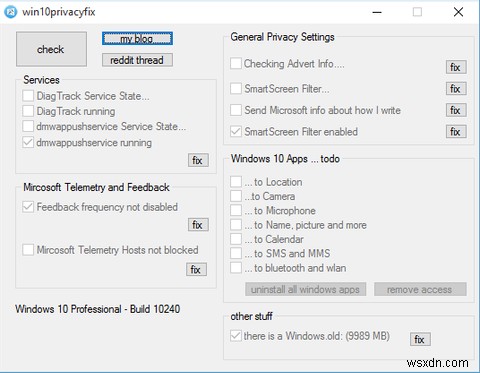Viewport: 480px width, 373px height.
Task: Click fix button for SmartScreen Filter enabled
Action: point(456,132)
